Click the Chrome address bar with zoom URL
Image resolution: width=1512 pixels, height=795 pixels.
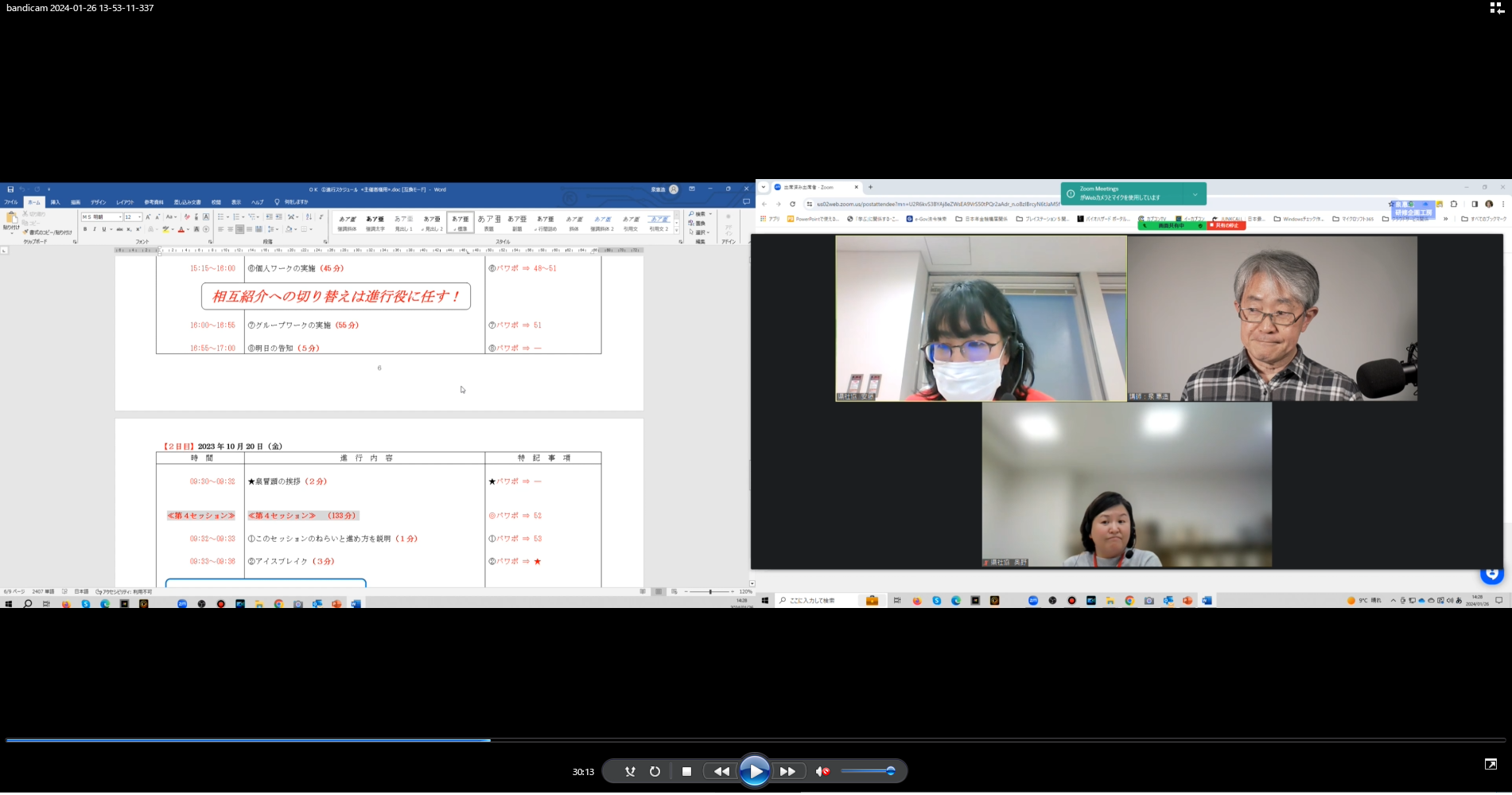(939, 205)
